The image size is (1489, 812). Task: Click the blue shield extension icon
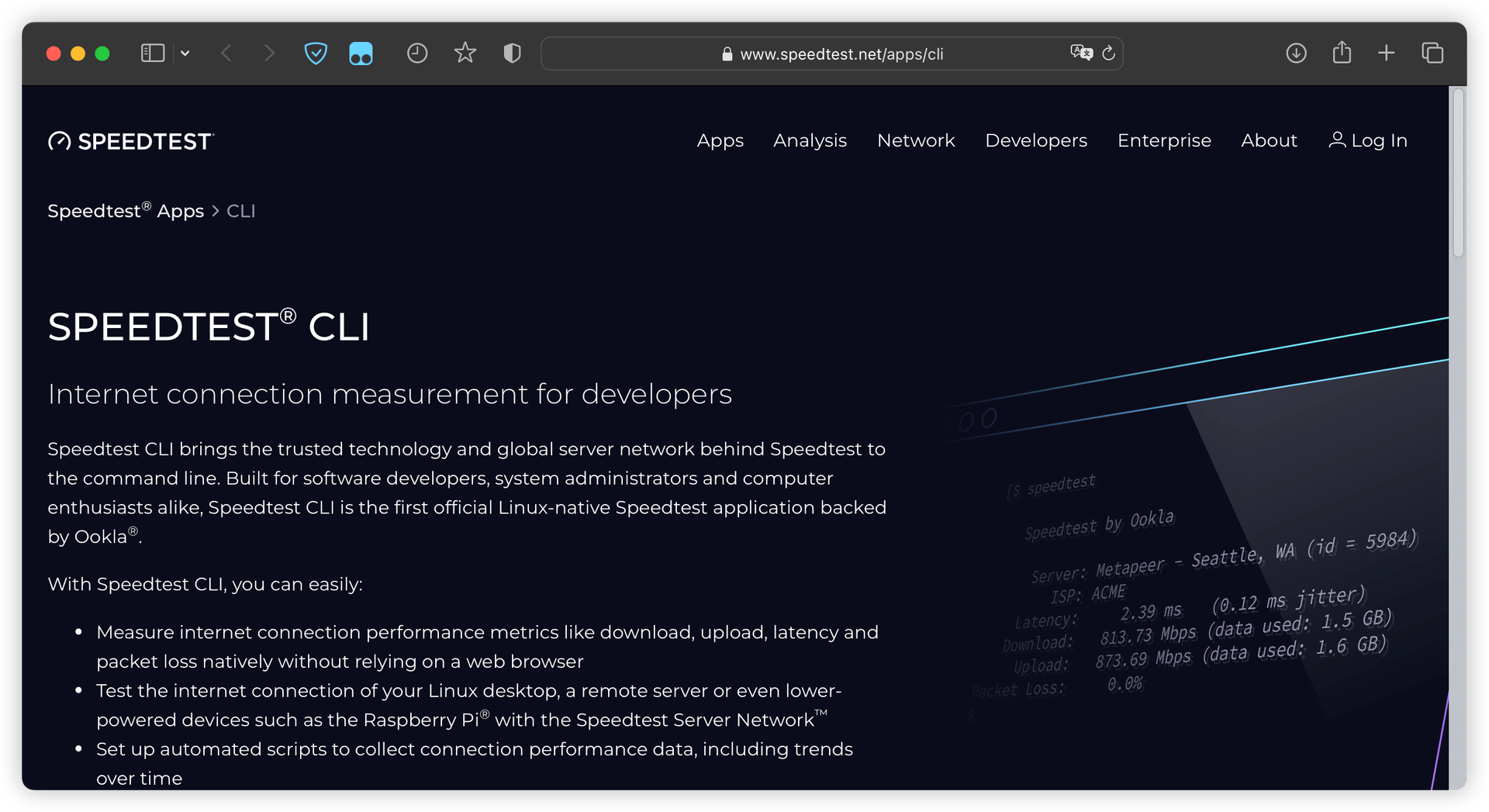click(316, 54)
